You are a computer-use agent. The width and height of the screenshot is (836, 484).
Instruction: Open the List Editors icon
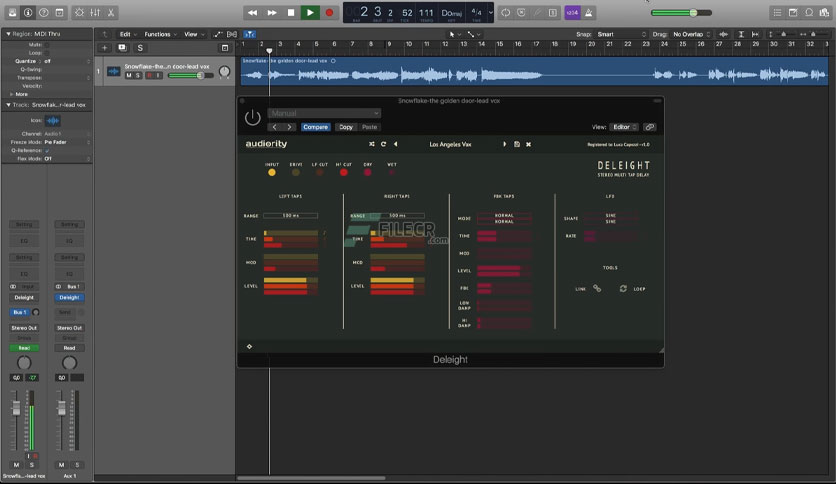click(777, 12)
